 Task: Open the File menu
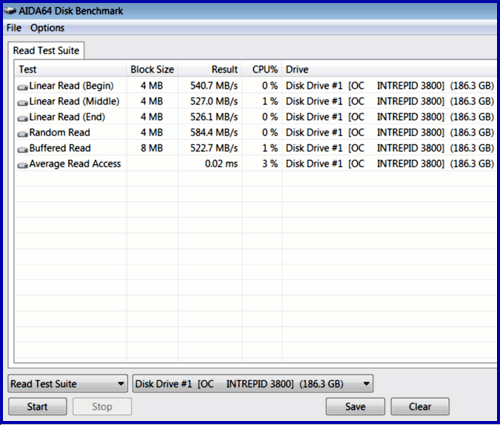click(x=14, y=28)
